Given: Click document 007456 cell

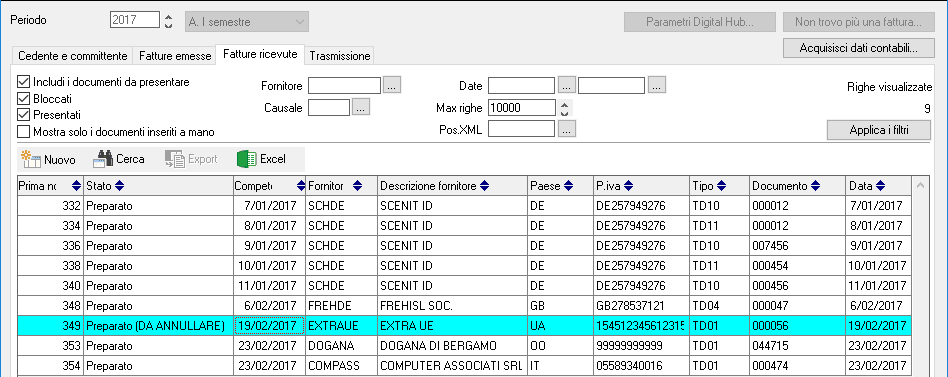Looking at the screenshot, I should click(x=797, y=245).
